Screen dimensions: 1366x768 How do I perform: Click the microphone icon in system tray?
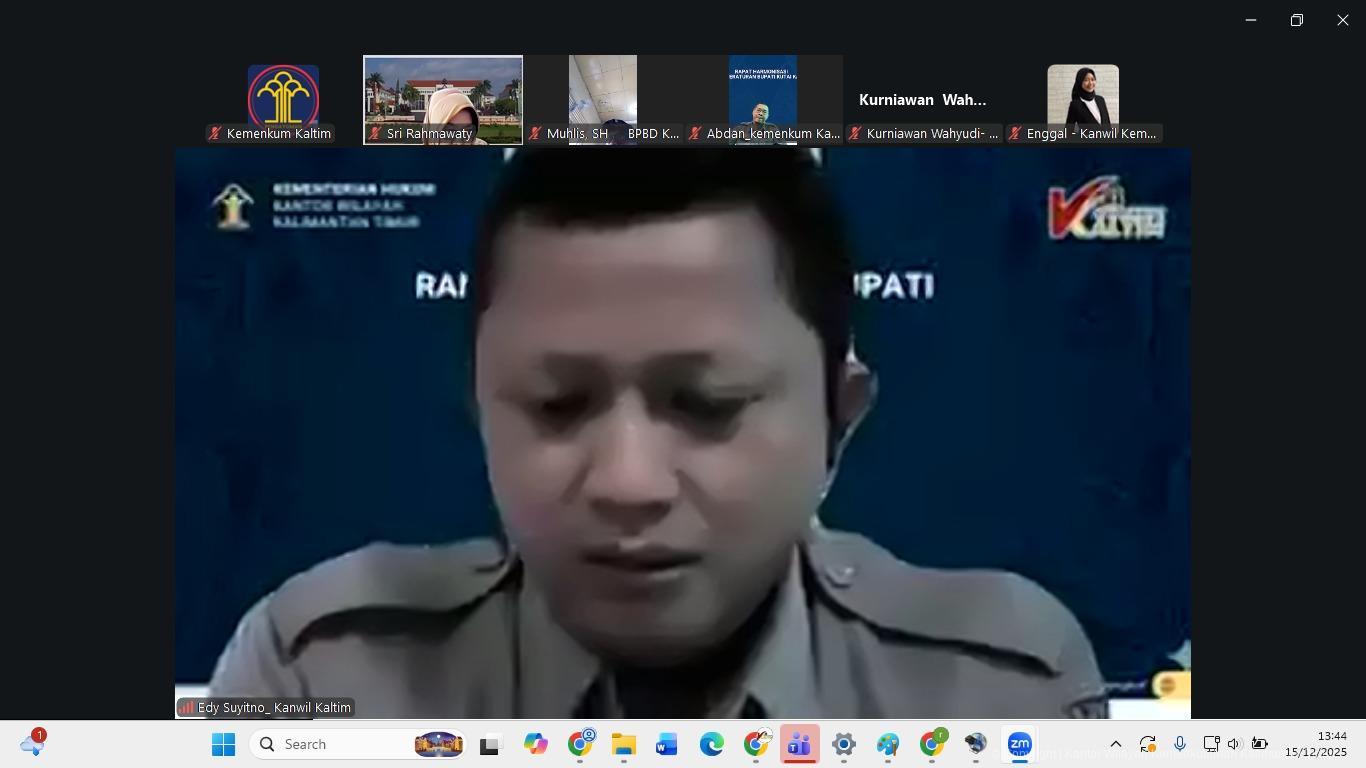pos(1180,744)
